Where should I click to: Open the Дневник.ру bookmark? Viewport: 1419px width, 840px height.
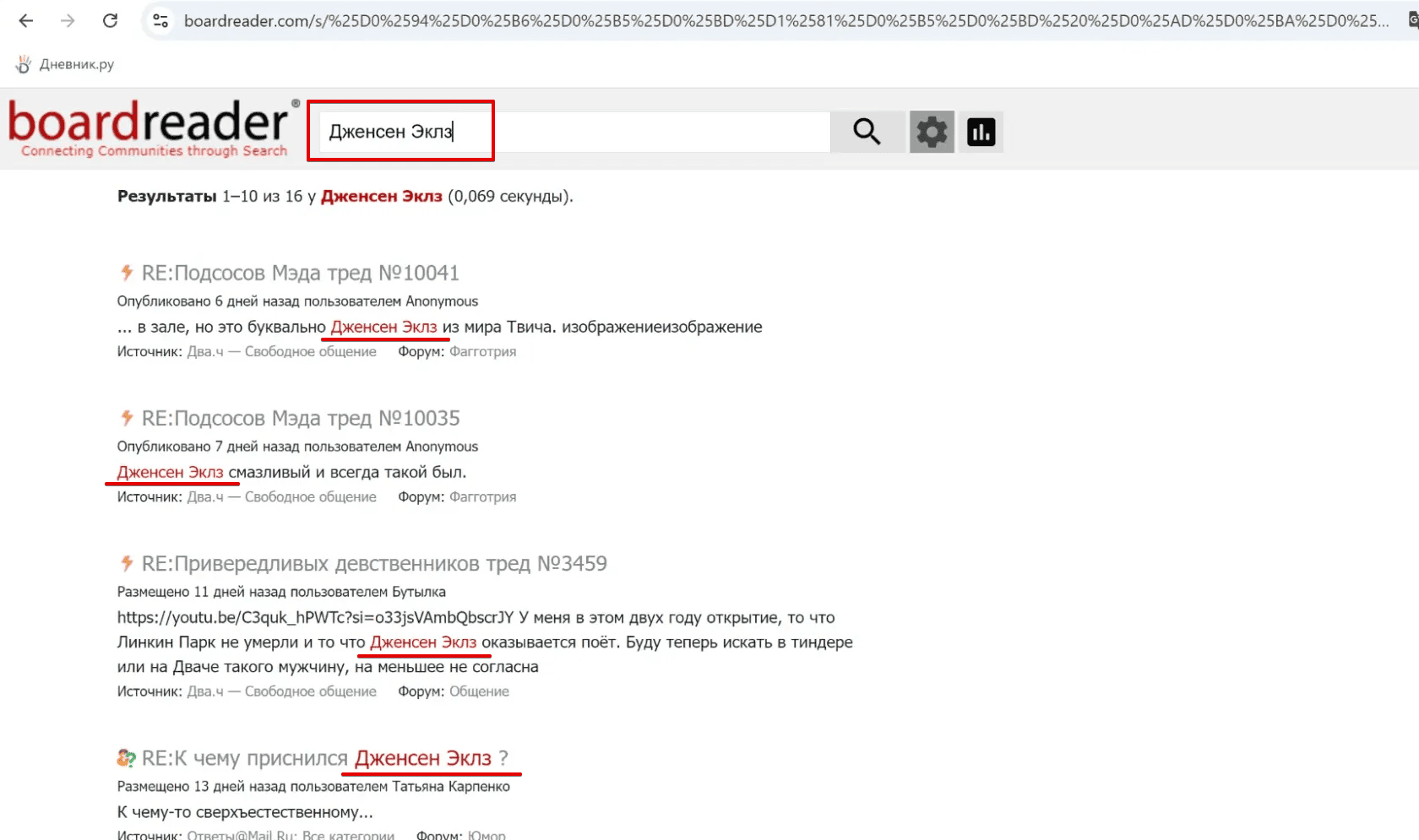click(x=66, y=64)
